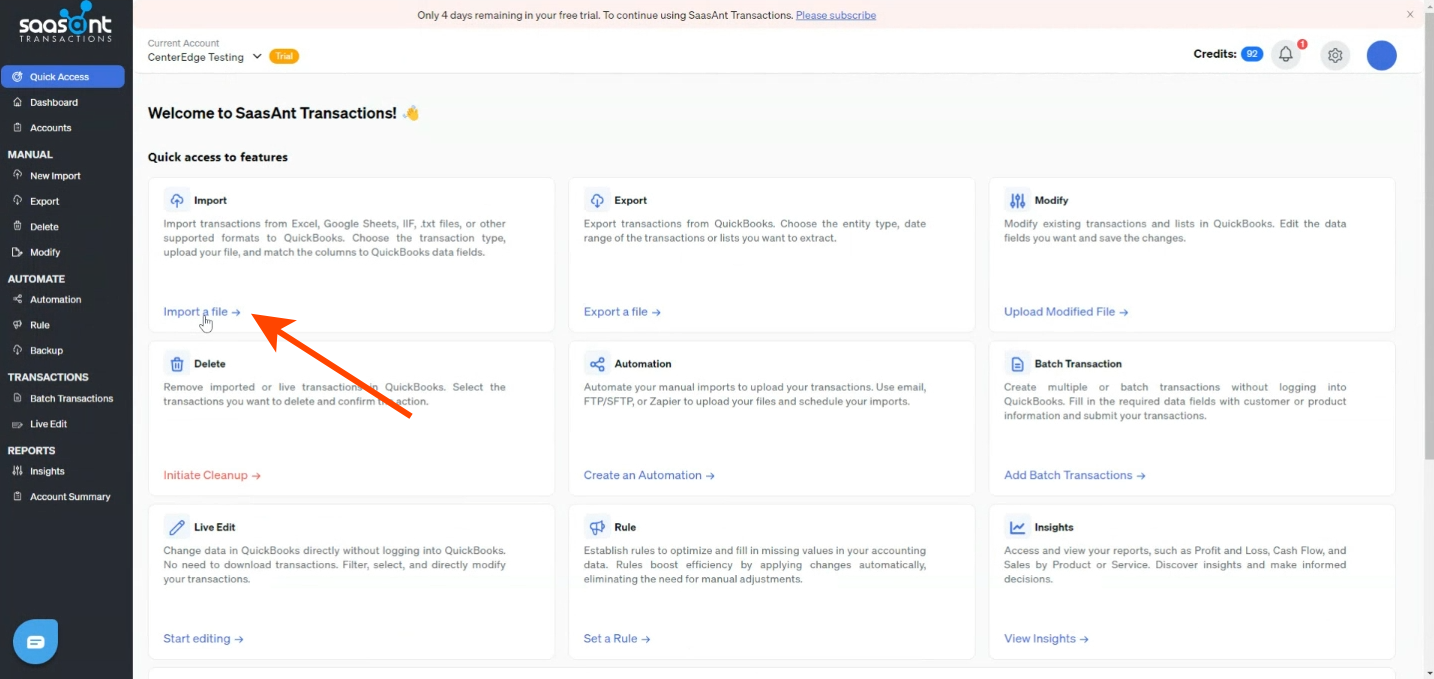Image resolution: width=1434 pixels, height=679 pixels.
Task: Click the Delete card trash icon
Action: [177, 364]
